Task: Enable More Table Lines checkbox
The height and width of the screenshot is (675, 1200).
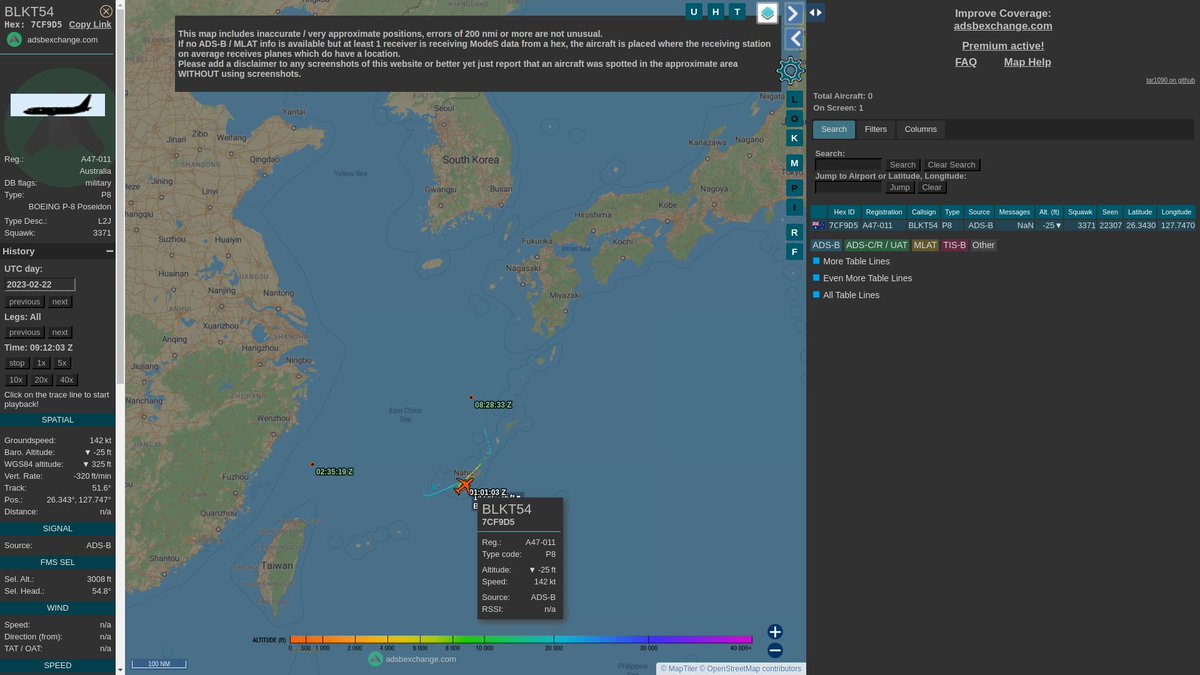Action: coord(817,261)
